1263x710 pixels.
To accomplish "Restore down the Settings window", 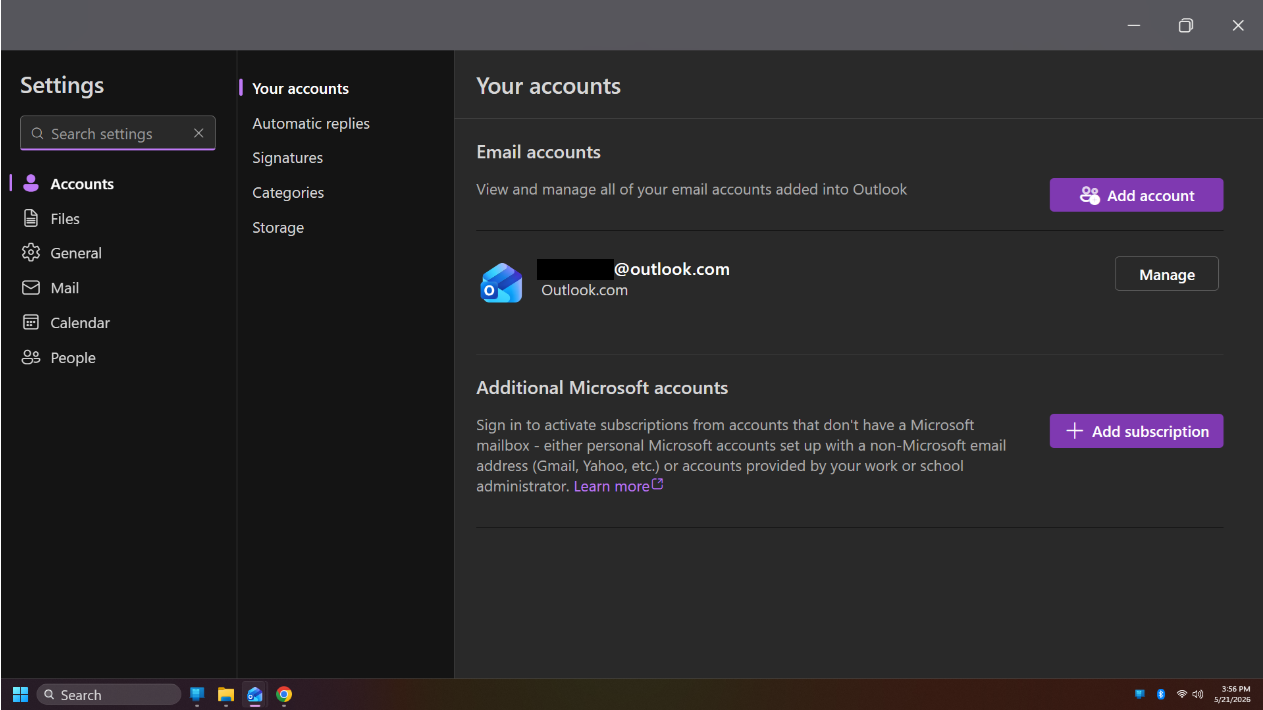I will (x=1186, y=26).
